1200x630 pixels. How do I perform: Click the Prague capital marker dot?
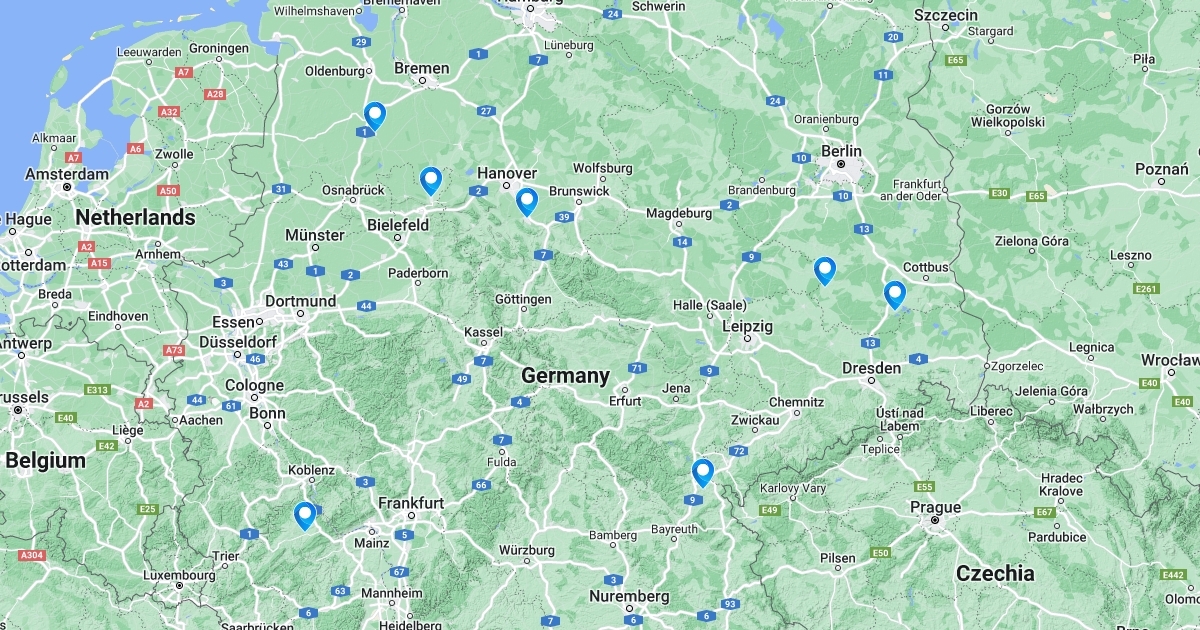point(934,520)
